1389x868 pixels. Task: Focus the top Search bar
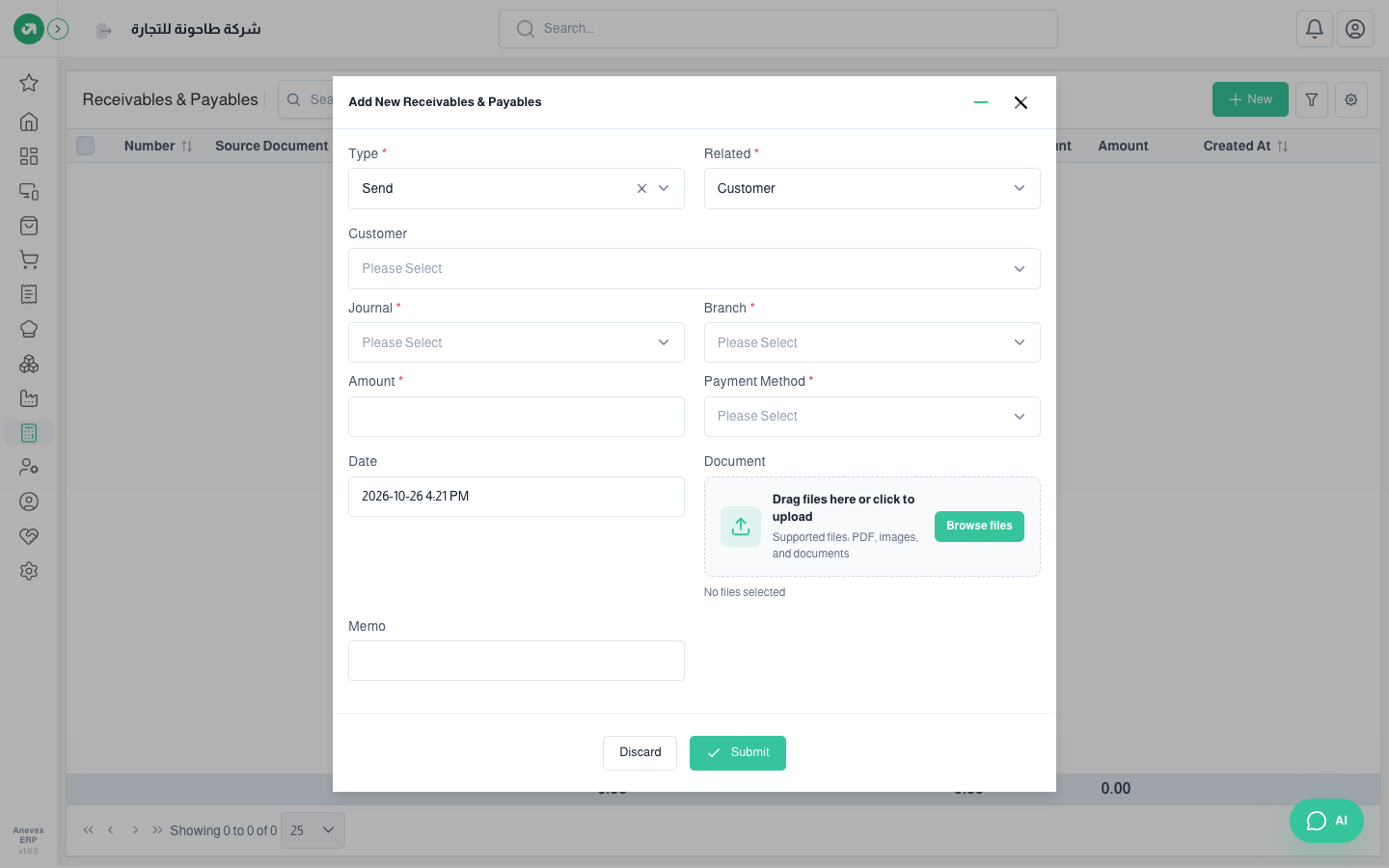coord(778,29)
